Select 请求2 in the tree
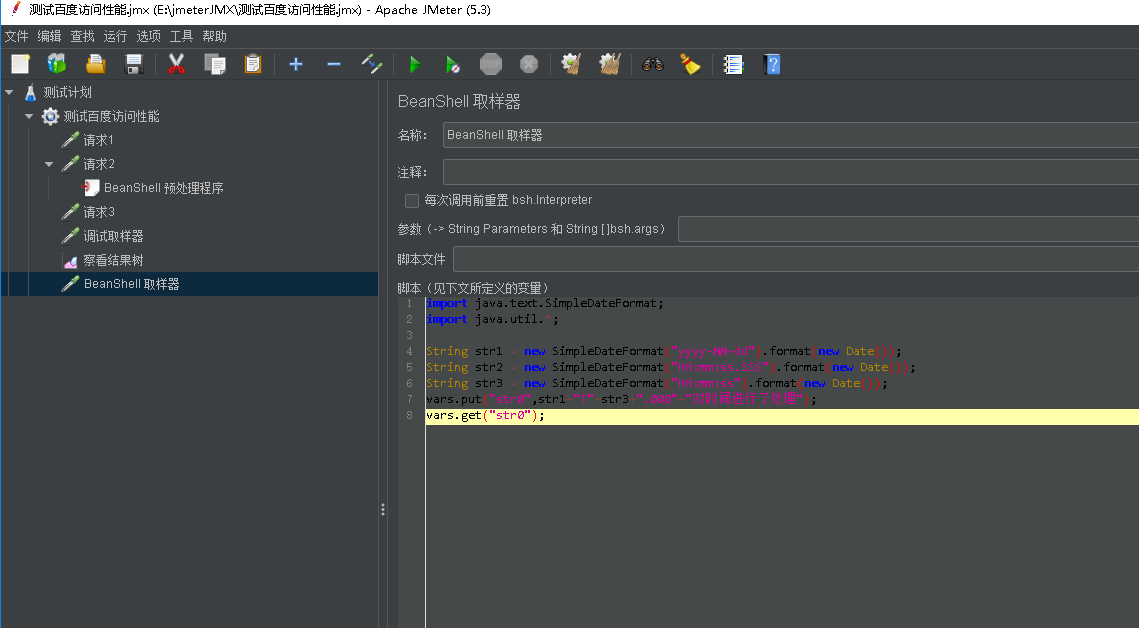This screenshot has width=1139, height=628. (98, 164)
